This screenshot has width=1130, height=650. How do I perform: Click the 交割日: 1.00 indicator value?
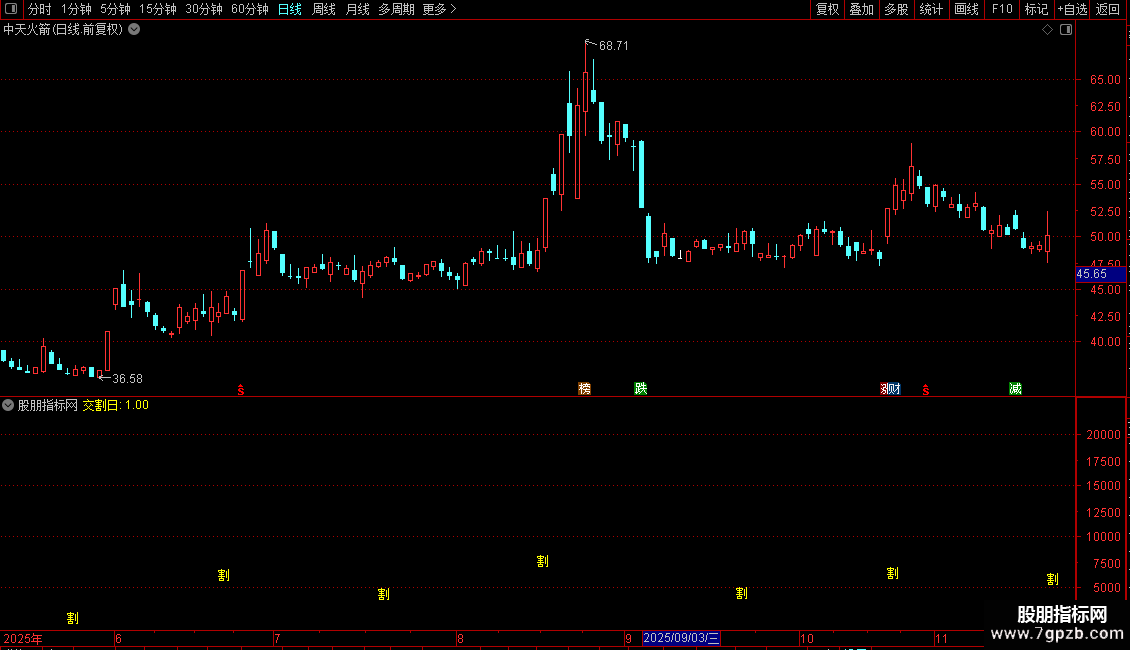coord(115,405)
